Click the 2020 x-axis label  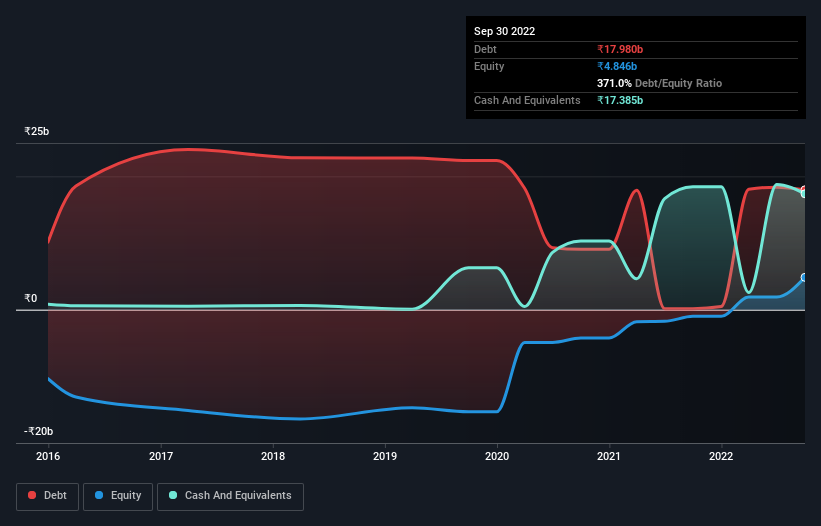coord(497,456)
